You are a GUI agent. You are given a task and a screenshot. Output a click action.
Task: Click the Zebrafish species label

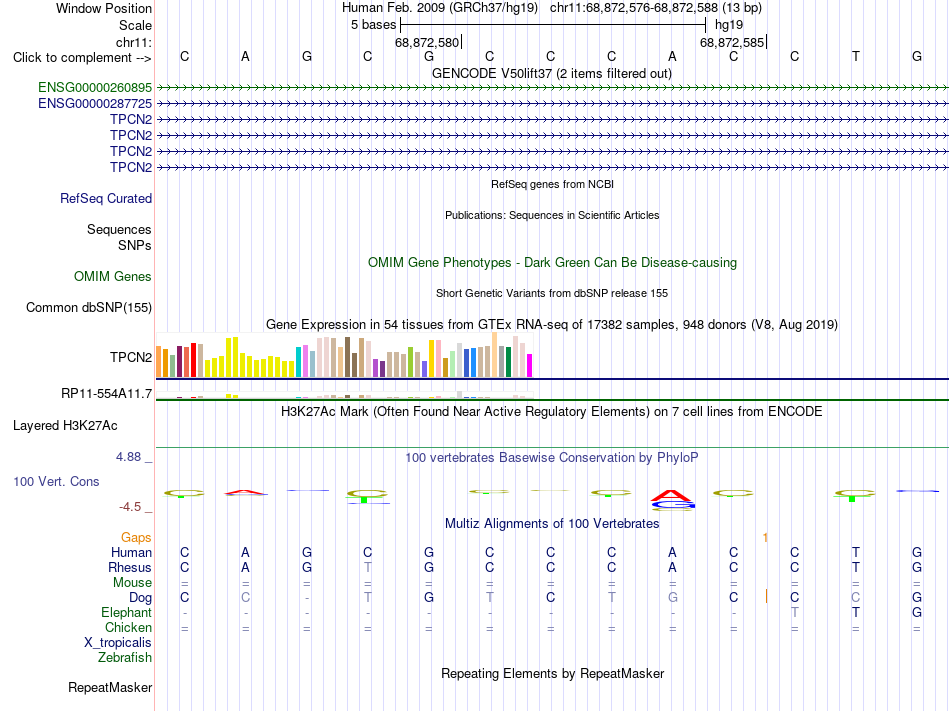(125, 657)
